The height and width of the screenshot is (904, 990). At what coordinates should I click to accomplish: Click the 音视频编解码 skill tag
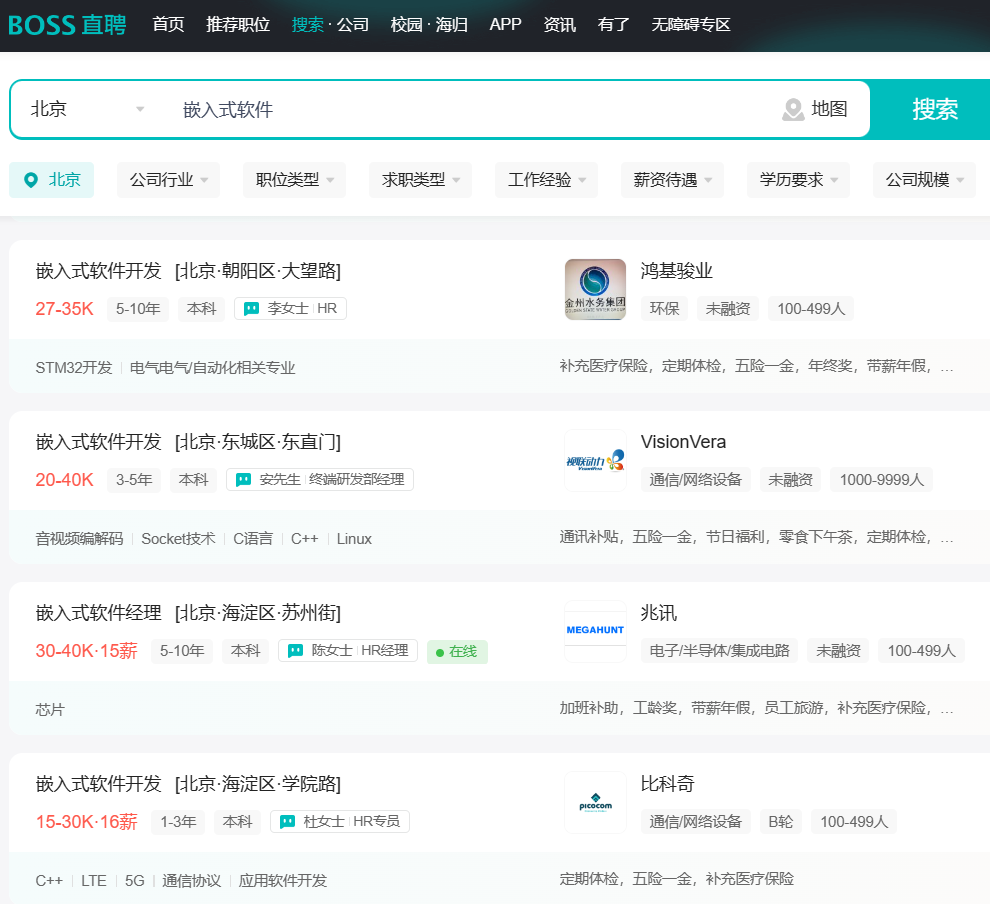pos(80,538)
